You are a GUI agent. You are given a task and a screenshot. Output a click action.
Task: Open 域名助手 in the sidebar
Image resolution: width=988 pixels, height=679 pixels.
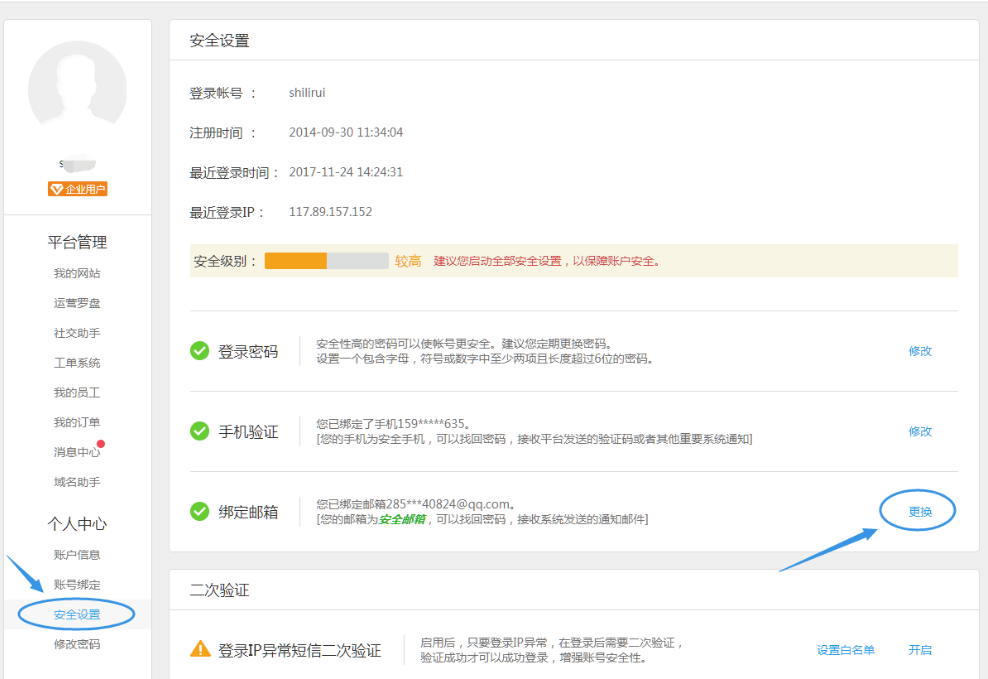tap(78, 482)
